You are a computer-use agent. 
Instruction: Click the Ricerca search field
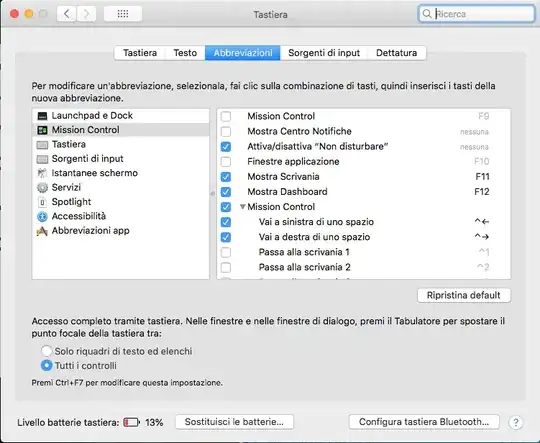477,14
